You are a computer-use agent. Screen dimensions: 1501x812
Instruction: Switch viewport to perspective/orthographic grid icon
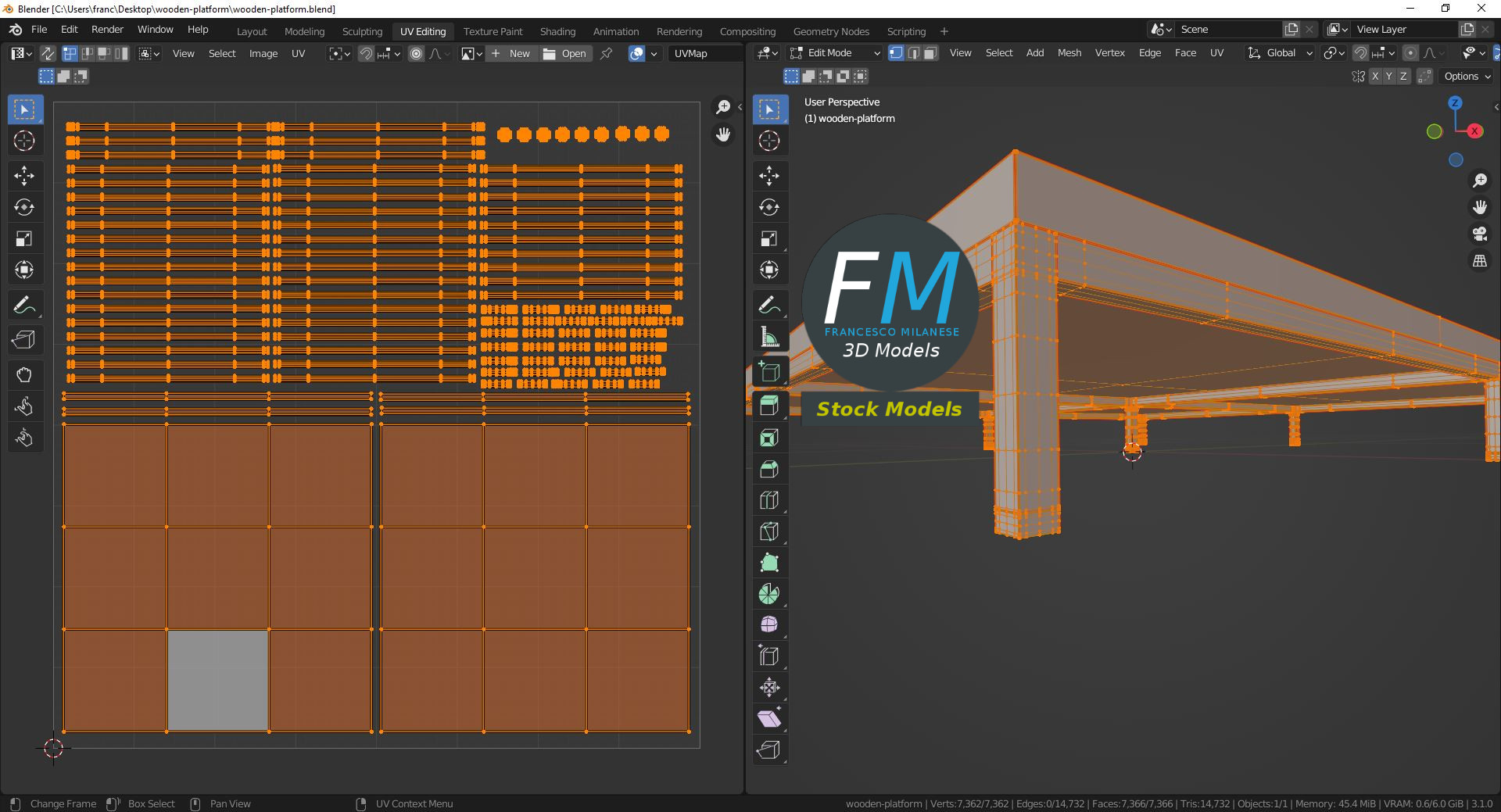(x=1479, y=262)
